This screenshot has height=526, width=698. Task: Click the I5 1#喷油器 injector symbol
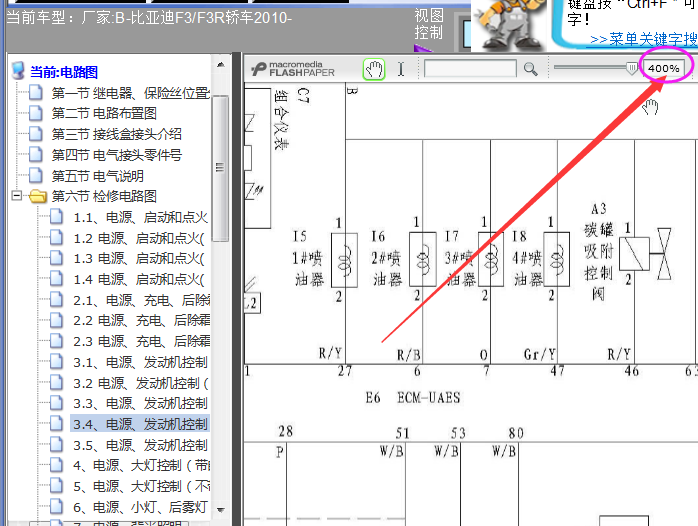(344, 260)
